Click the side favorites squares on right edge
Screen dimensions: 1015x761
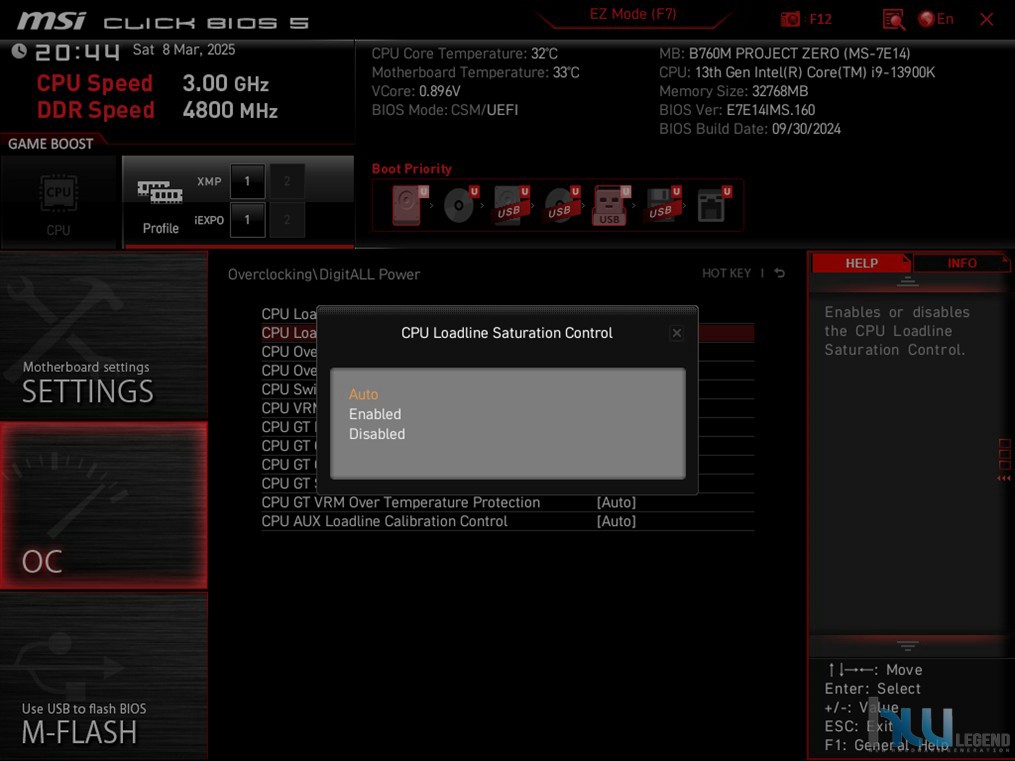click(1005, 454)
